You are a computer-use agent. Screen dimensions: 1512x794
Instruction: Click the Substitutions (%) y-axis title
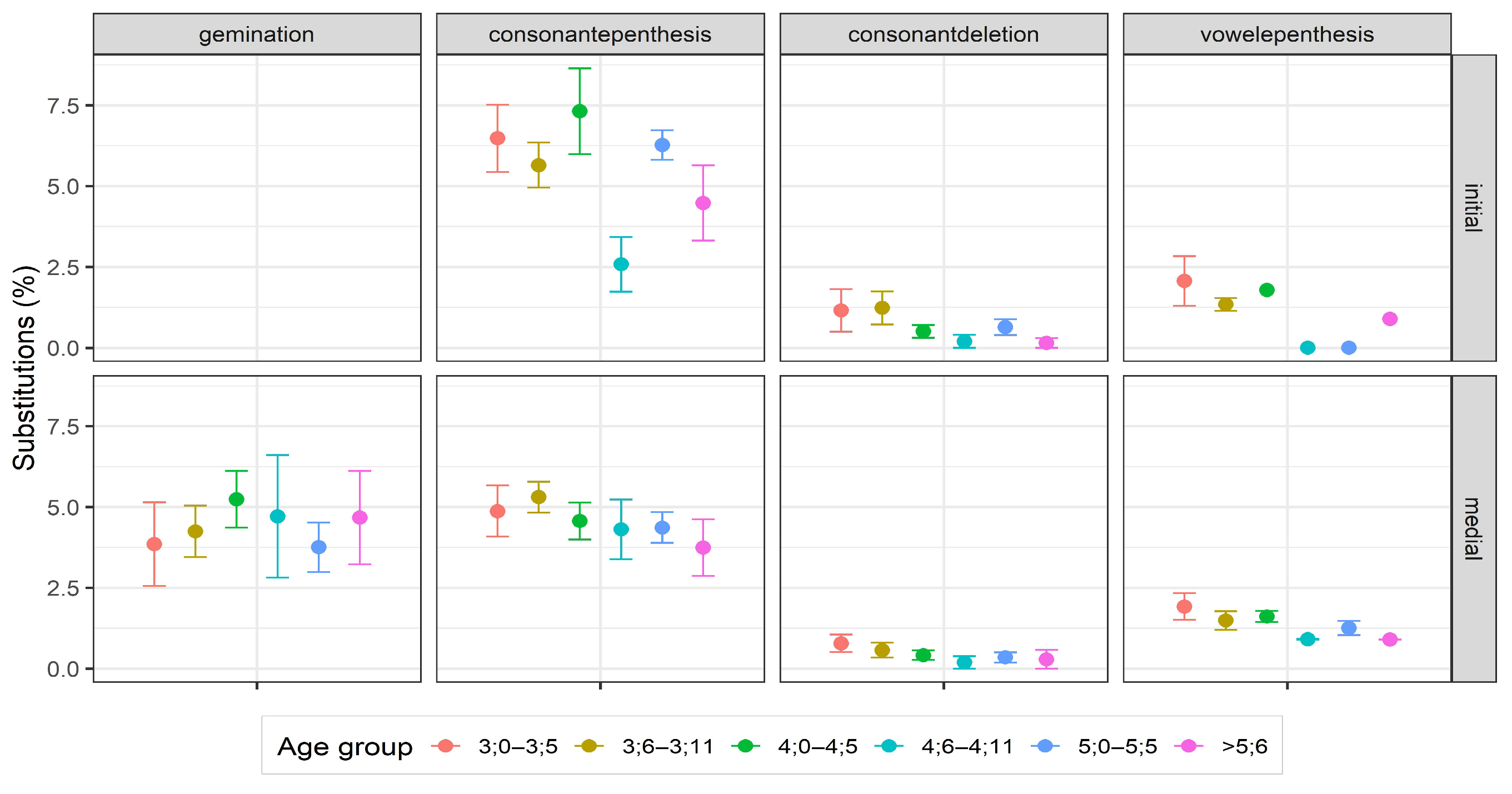(x=24, y=368)
